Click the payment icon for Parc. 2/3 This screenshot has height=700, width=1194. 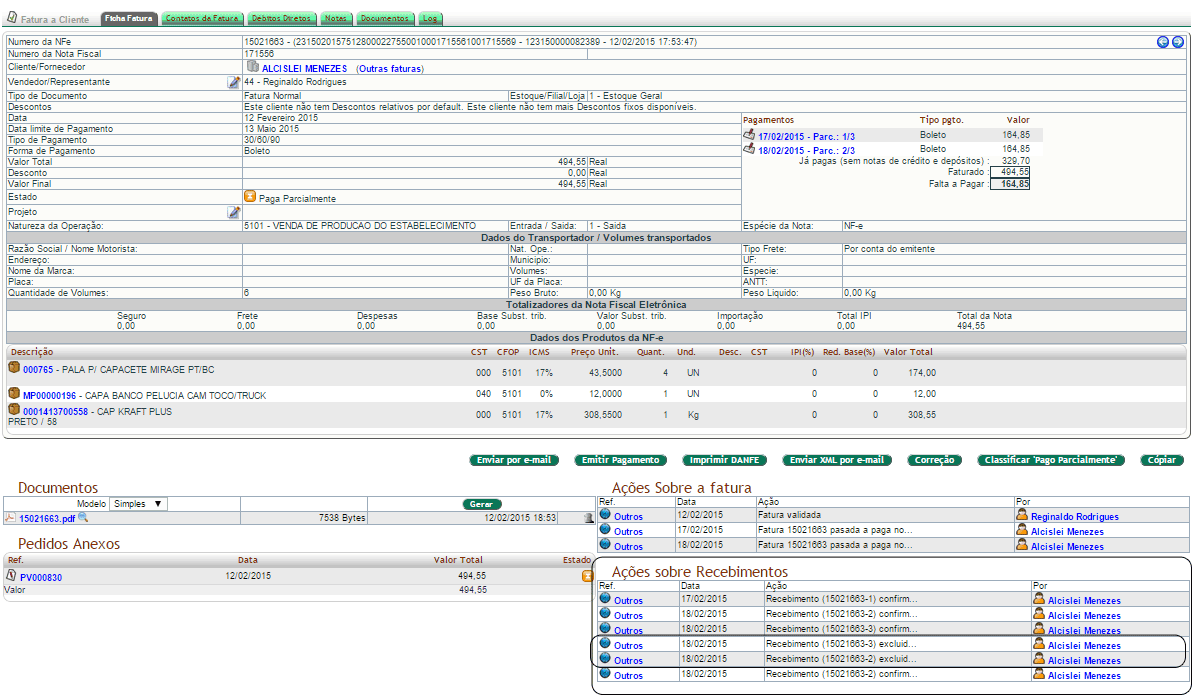(749, 149)
